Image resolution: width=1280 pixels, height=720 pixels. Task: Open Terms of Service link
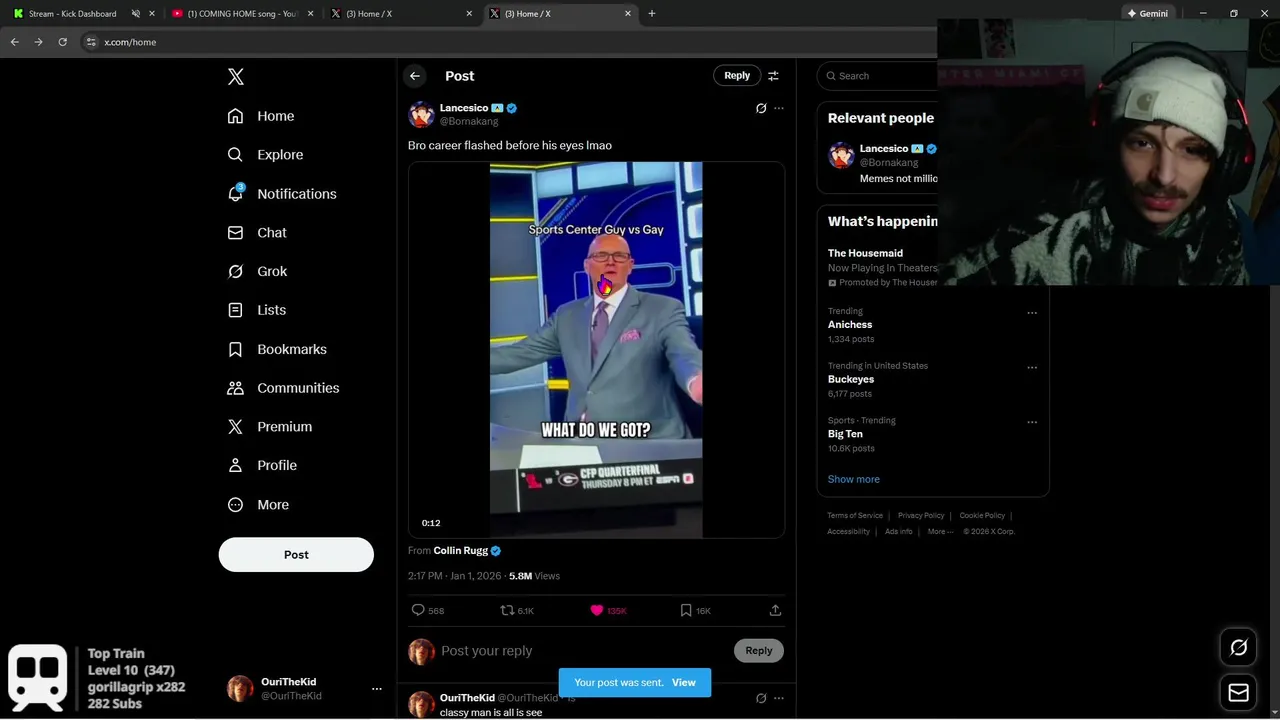coord(855,516)
